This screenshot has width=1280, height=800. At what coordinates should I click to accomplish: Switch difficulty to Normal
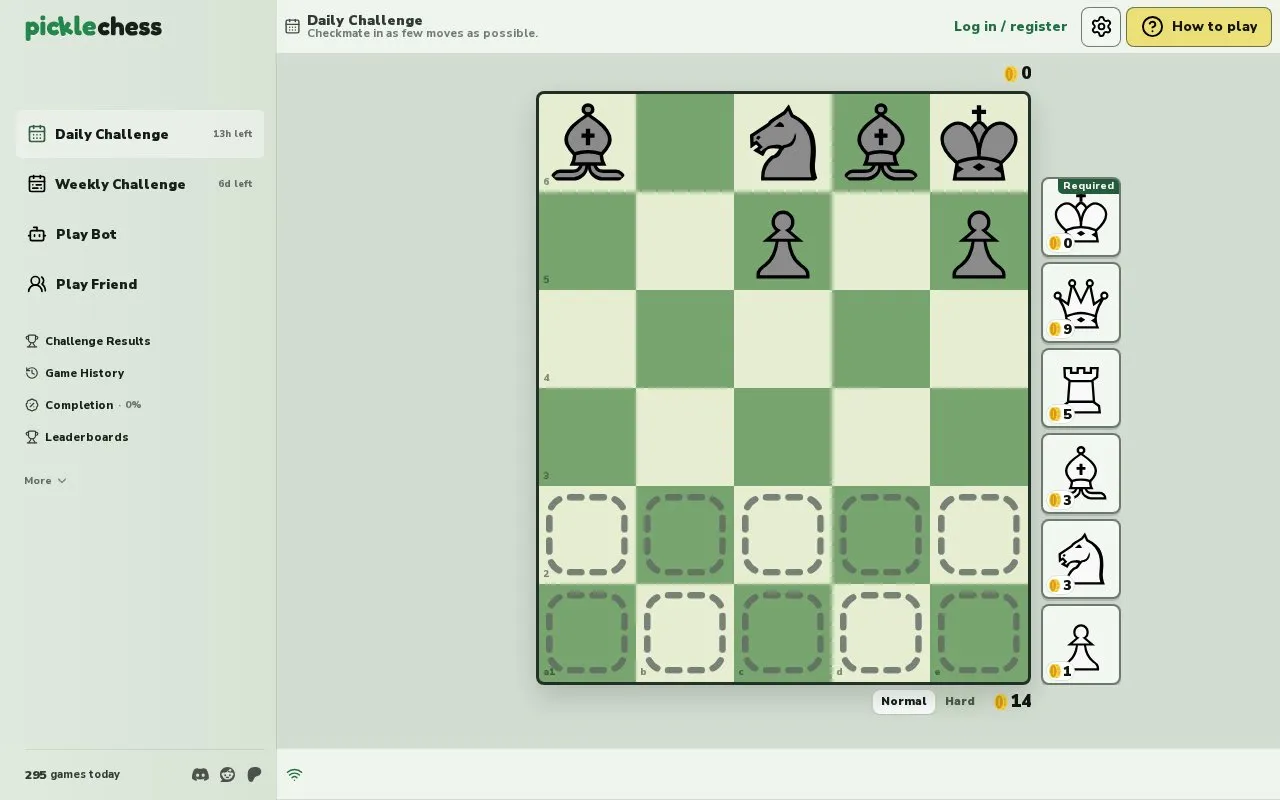coord(904,702)
